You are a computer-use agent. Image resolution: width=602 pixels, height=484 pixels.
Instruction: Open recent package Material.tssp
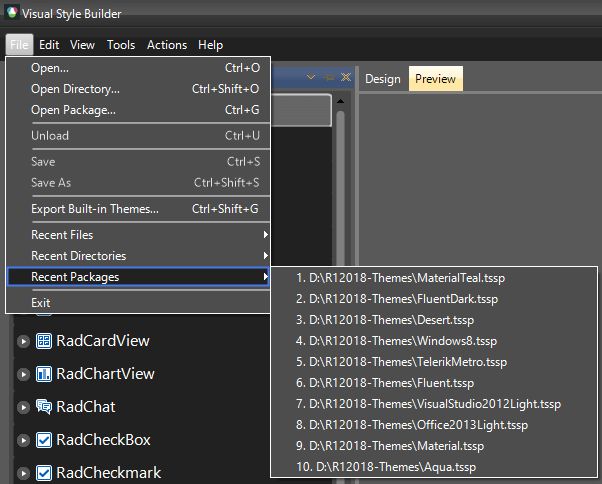(434, 446)
